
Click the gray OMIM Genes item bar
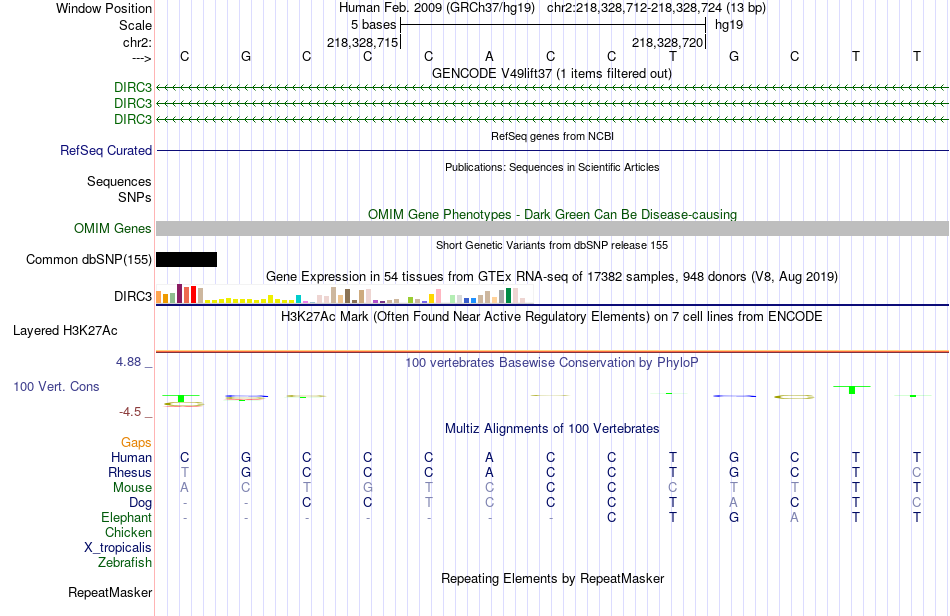552,228
